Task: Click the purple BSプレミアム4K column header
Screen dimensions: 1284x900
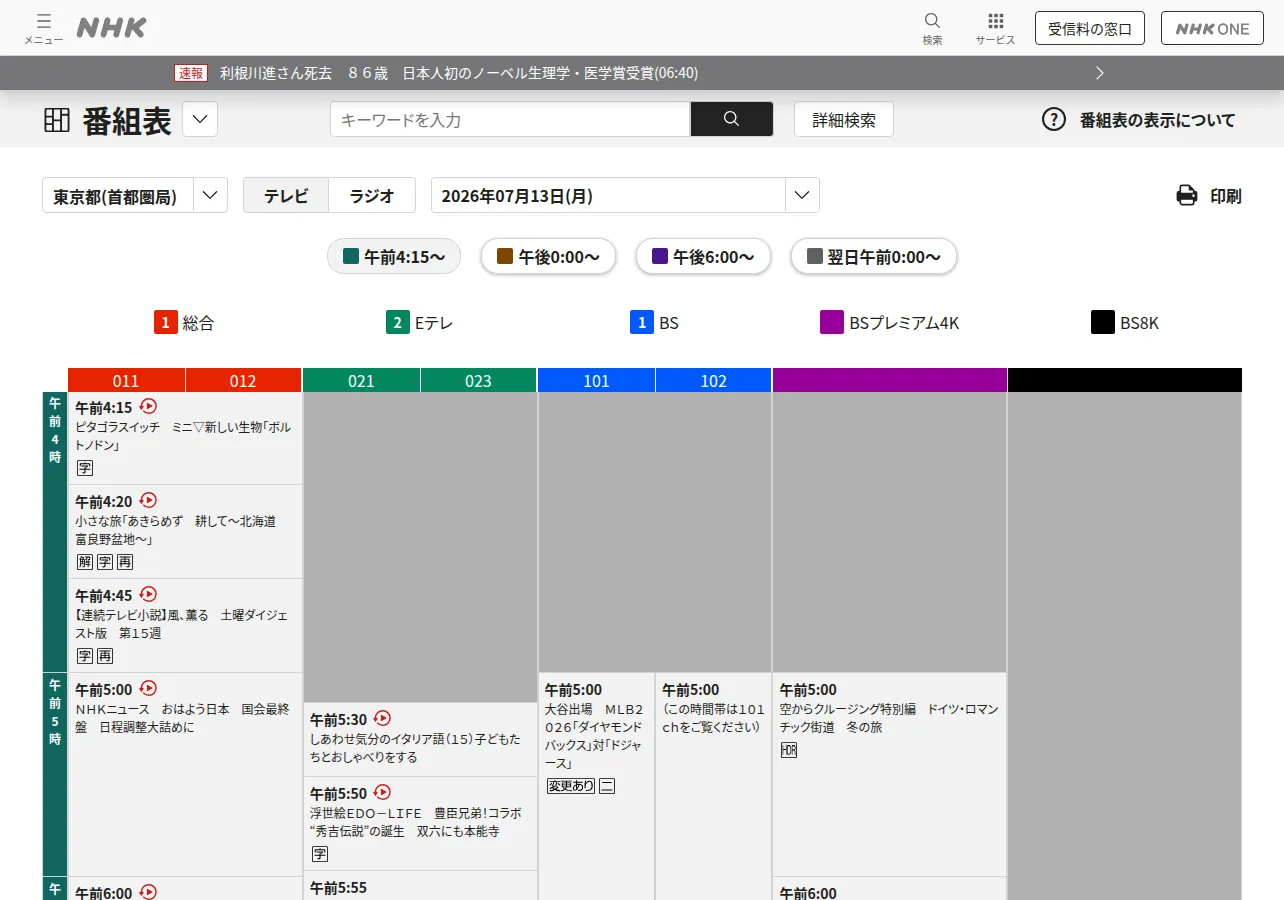Action: (890, 380)
